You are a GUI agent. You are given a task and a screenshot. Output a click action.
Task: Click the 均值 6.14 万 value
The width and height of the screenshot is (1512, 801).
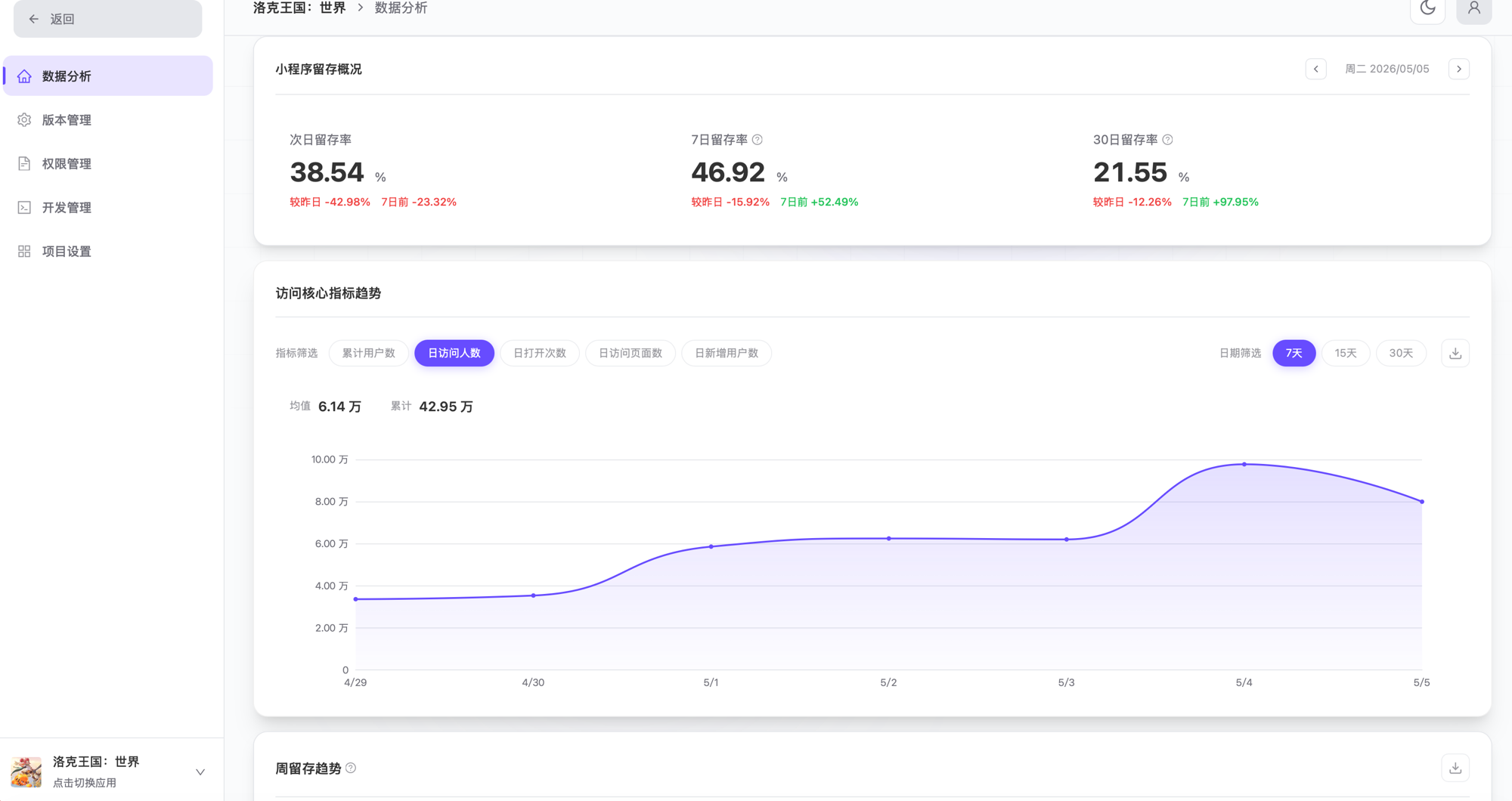click(x=339, y=407)
